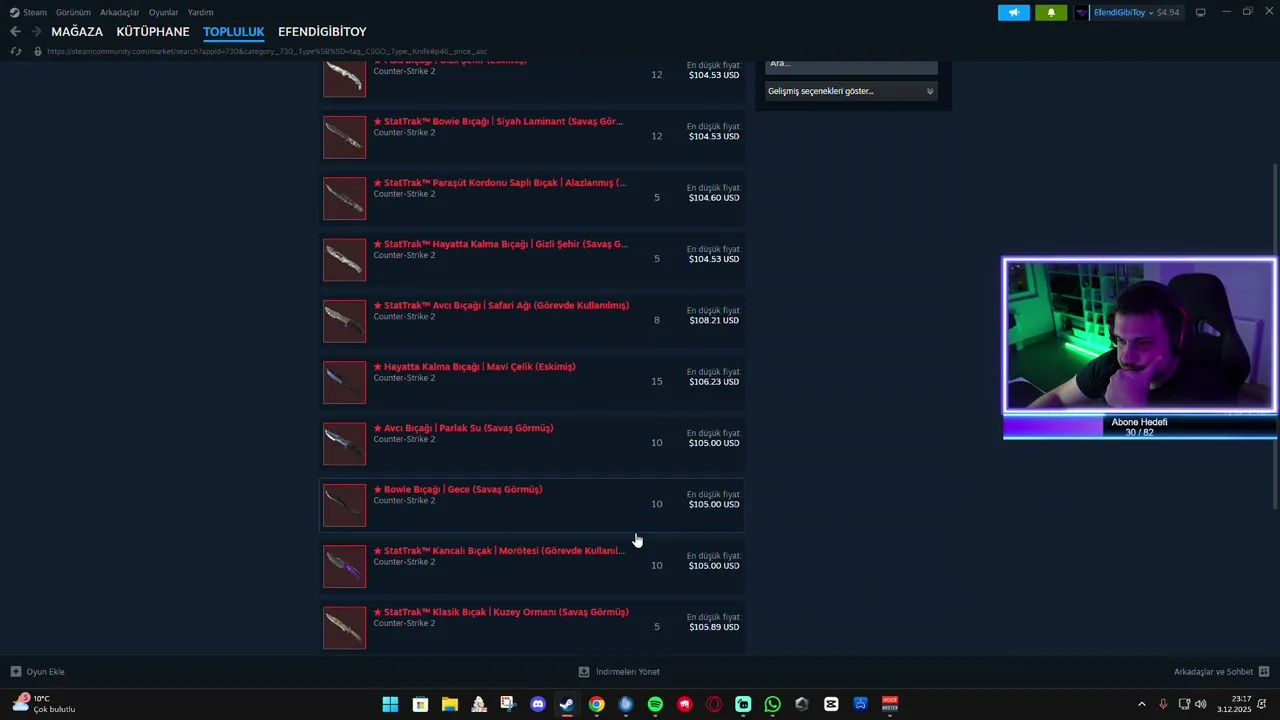Reload the page with refresh icon
Image resolution: width=1280 pixels, height=720 pixels.
tap(15, 51)
